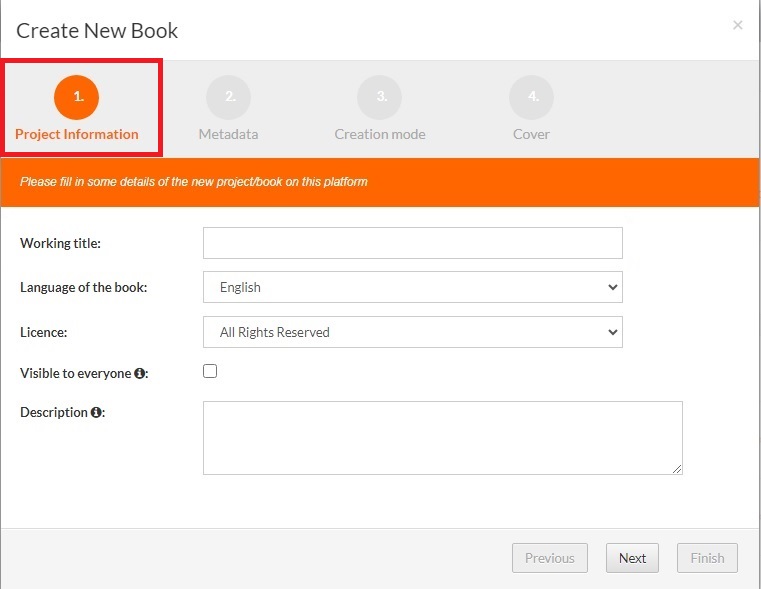Screen dimensions: 761x589
Task: Enable the Visible to everyone checkbox
Action: coord(210,371)
